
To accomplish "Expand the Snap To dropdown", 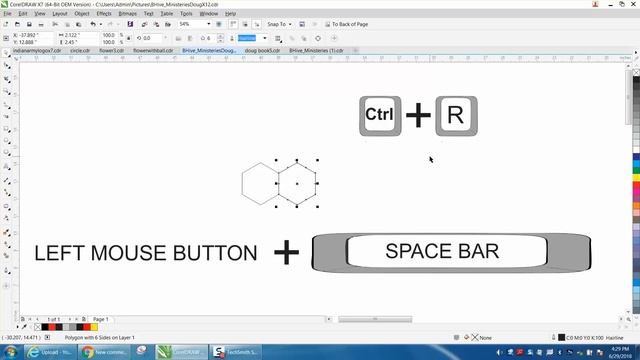I will tap(290, 24).
